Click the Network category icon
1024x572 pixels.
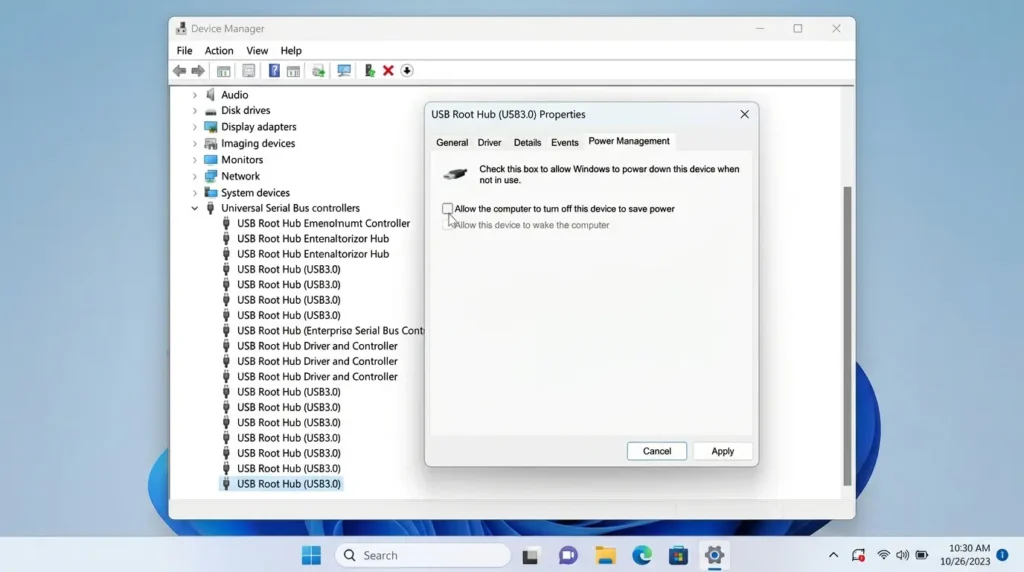click(210, 176)
